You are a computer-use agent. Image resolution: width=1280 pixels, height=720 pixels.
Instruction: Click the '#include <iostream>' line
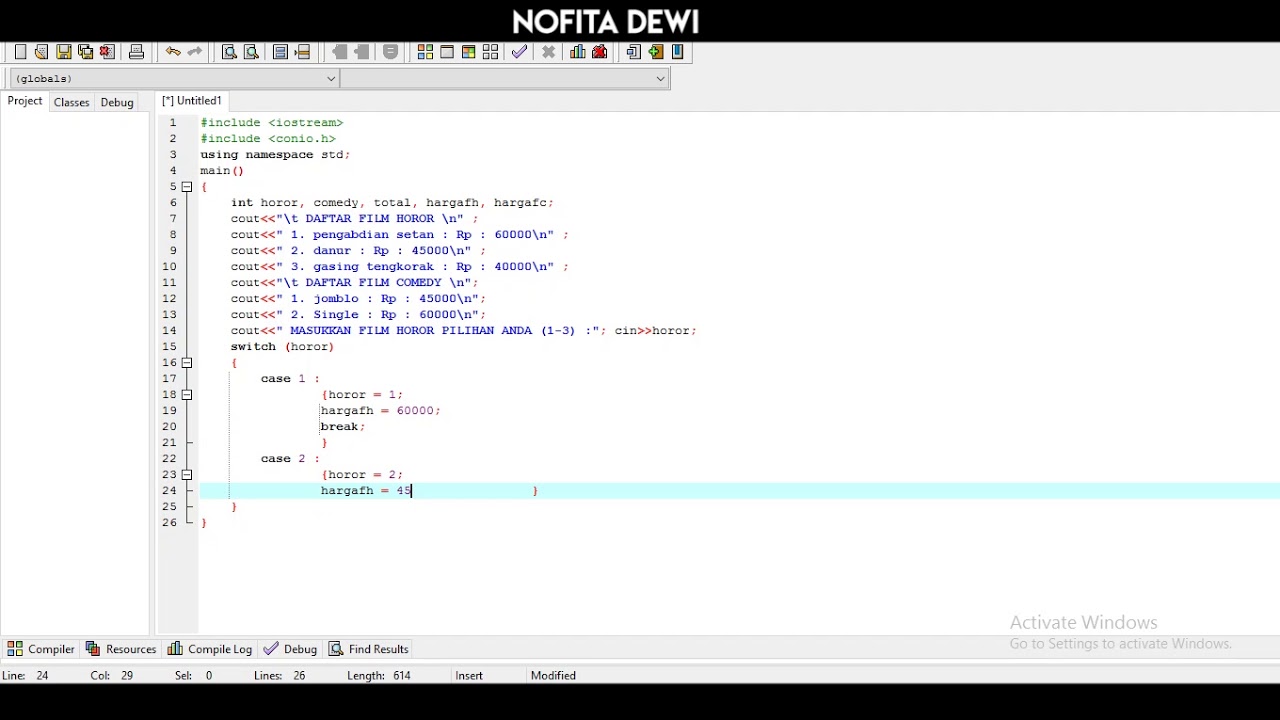(272, 123)
